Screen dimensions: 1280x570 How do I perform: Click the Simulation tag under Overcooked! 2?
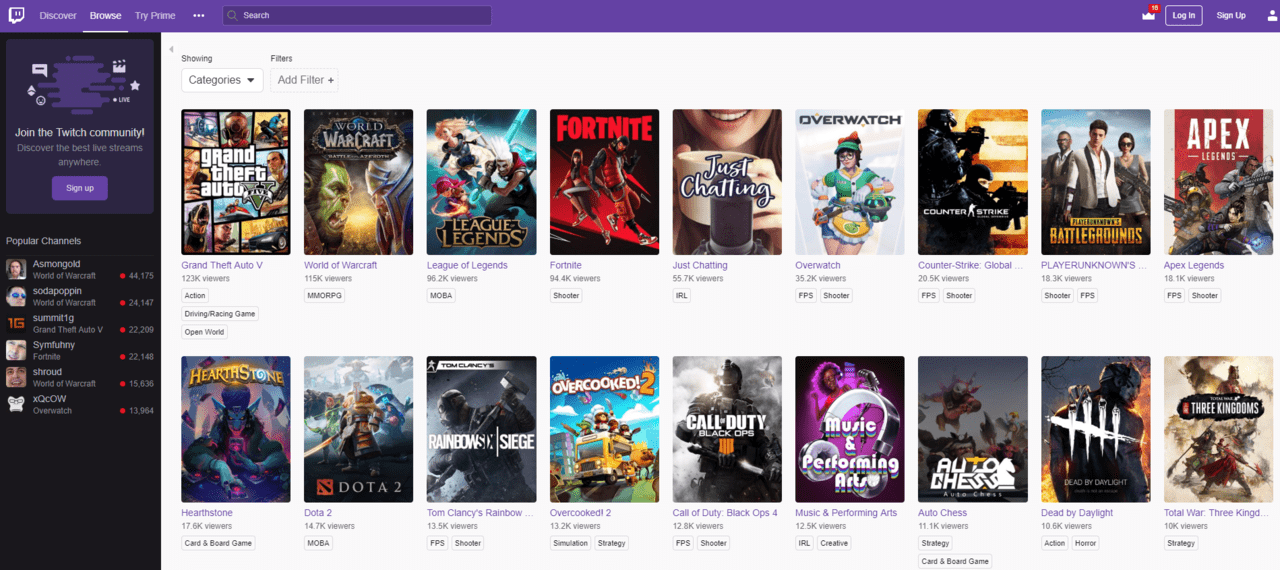(571, 543)
